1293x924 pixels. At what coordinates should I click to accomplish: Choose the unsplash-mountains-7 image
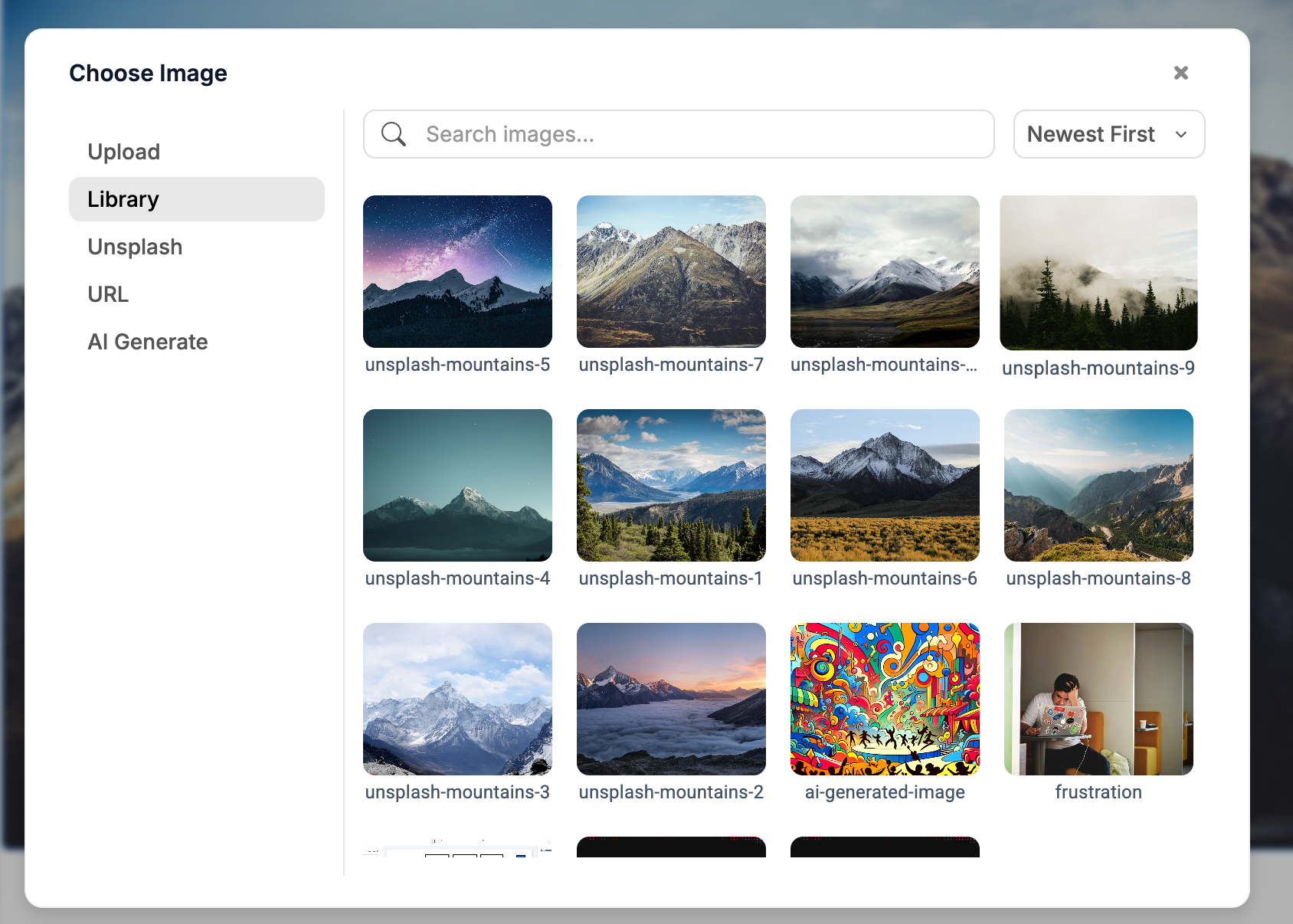coord(671,271)
